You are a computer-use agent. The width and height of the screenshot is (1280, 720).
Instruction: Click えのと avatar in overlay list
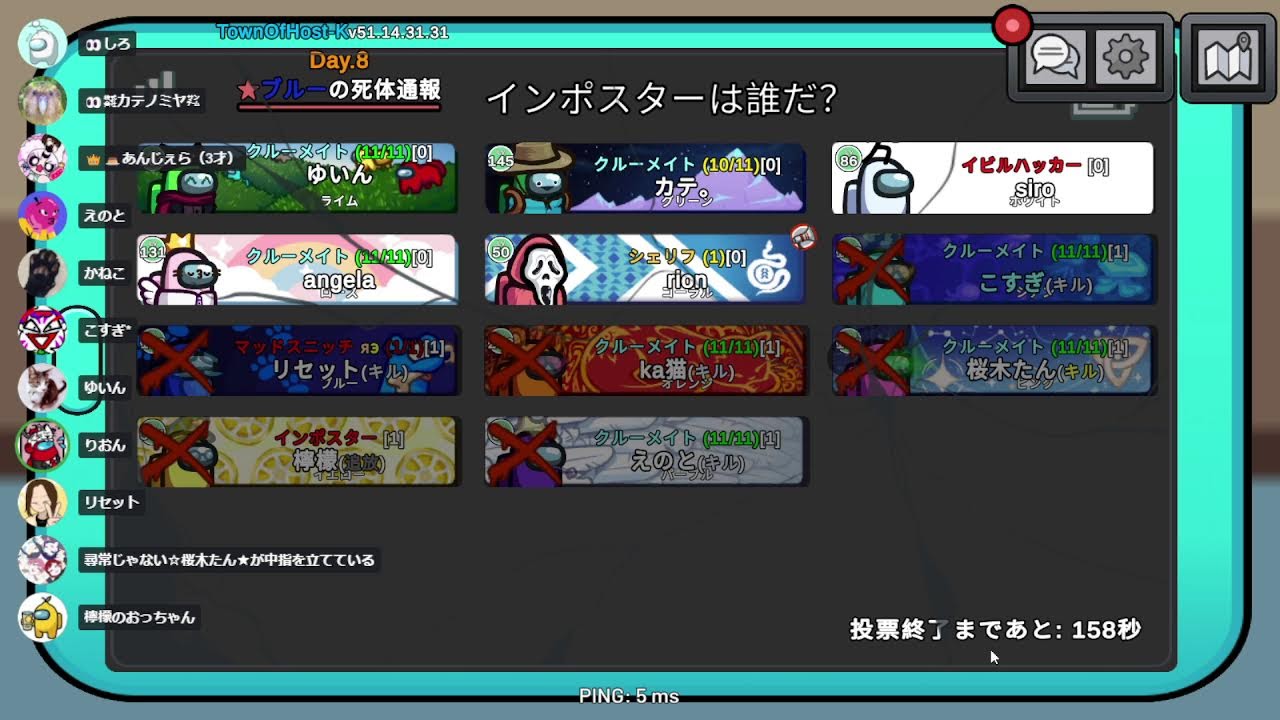pyautogui.click(x=43, y=215)
